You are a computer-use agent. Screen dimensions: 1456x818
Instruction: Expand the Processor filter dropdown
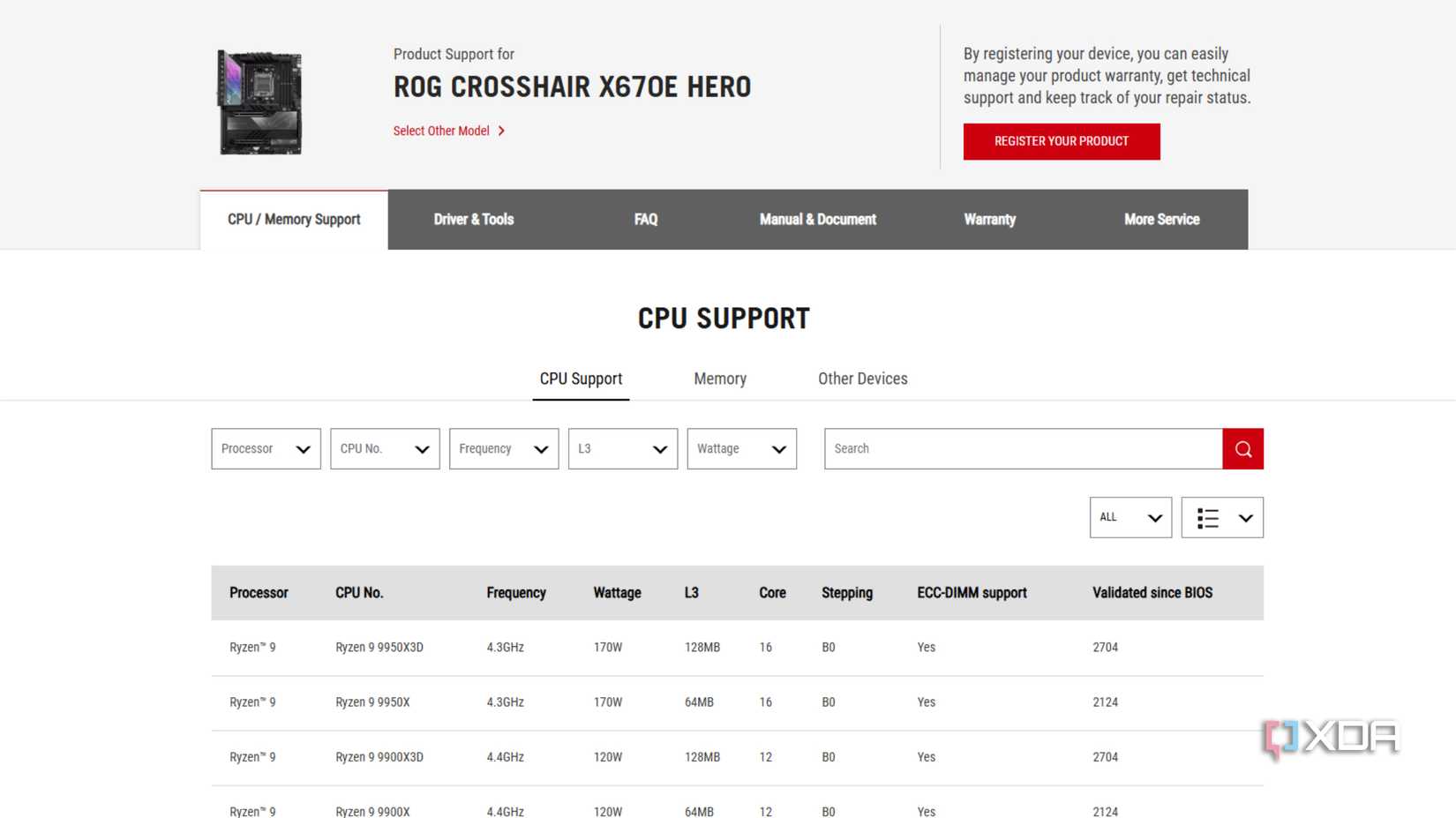pos(266,449)
